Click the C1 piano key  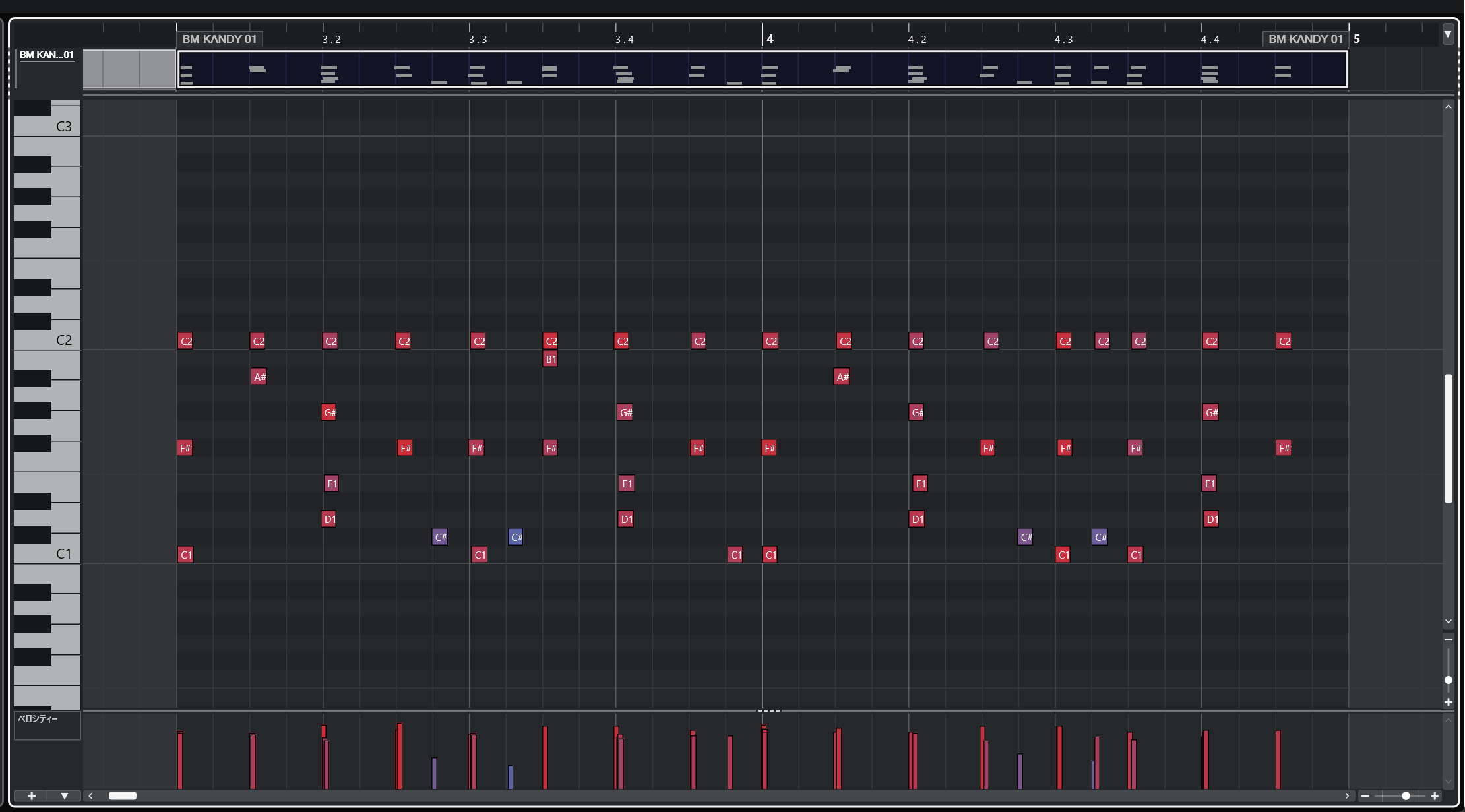(x=63, y=554)
